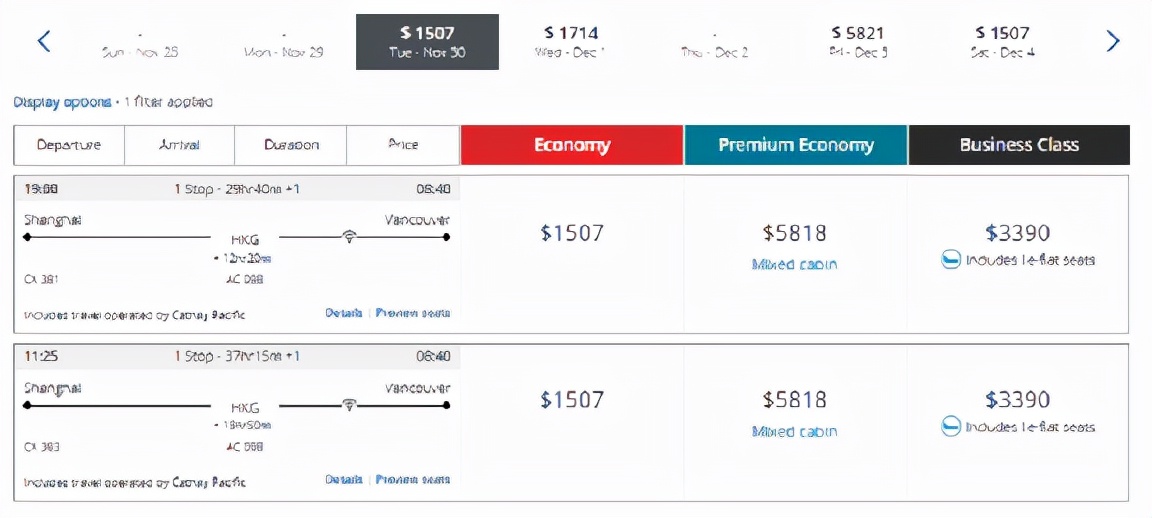This screenshot has width=1152, height=518.
Task: Select $5818 Premium Economy, first flight
Action: point(795,233)
